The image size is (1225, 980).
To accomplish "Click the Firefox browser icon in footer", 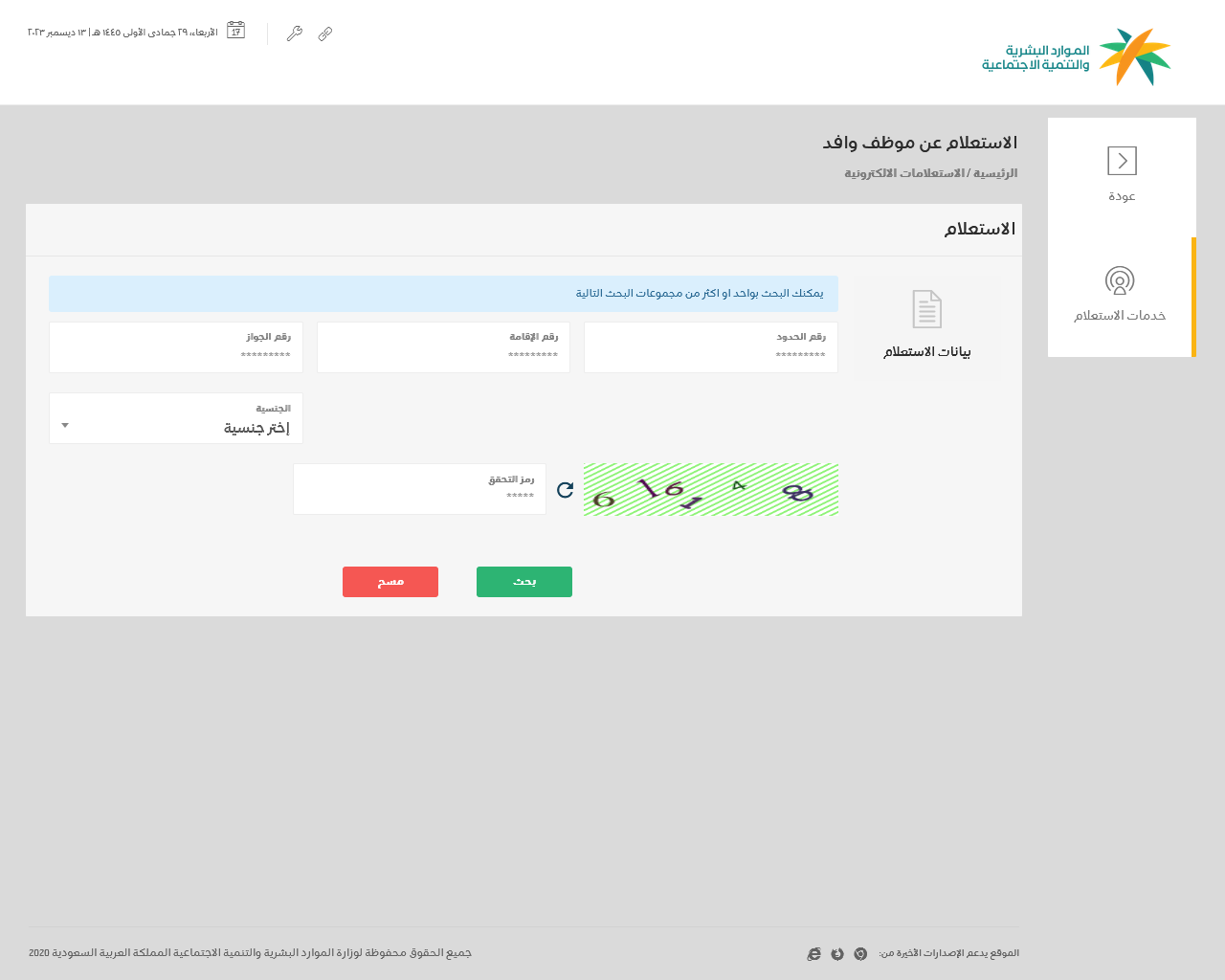I will pos(837,954).
